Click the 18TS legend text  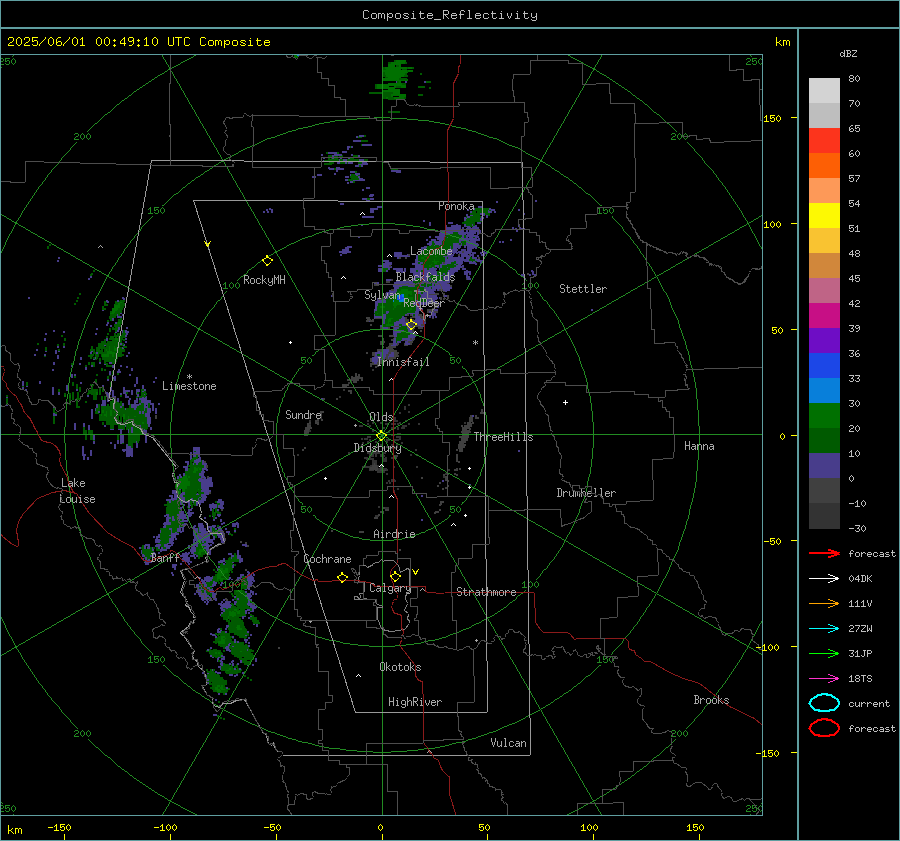click(x=860, y=679)
